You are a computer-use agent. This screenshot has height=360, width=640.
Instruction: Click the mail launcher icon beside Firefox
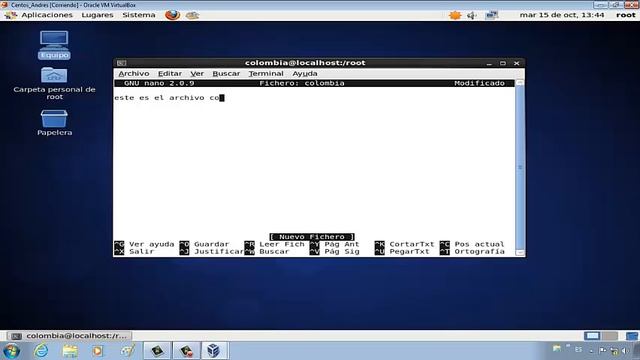tap(192, 16)
